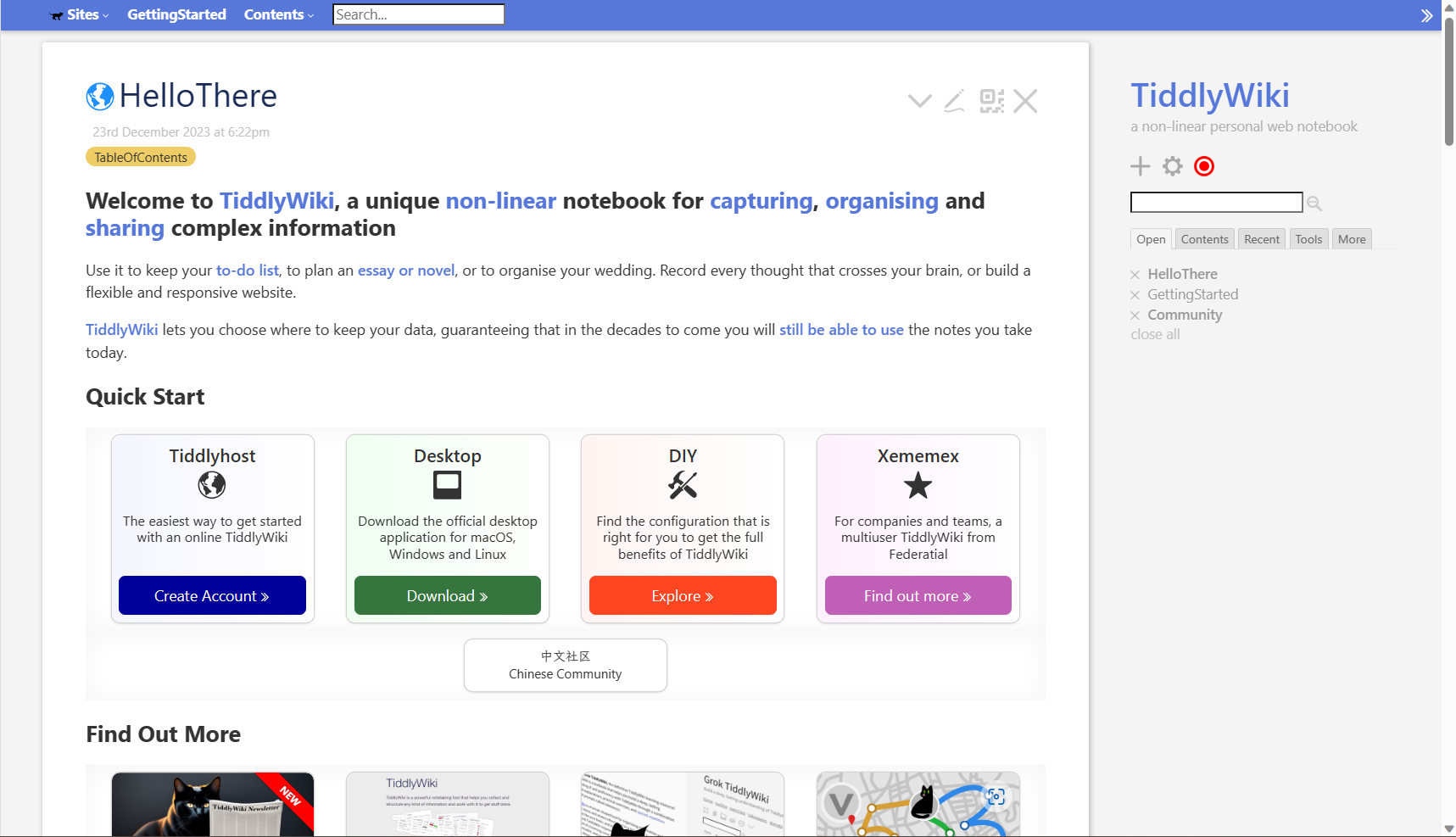
Task: Open the Grok TiddlyWiki thumbnail
Action: click(x=683, y=804)
